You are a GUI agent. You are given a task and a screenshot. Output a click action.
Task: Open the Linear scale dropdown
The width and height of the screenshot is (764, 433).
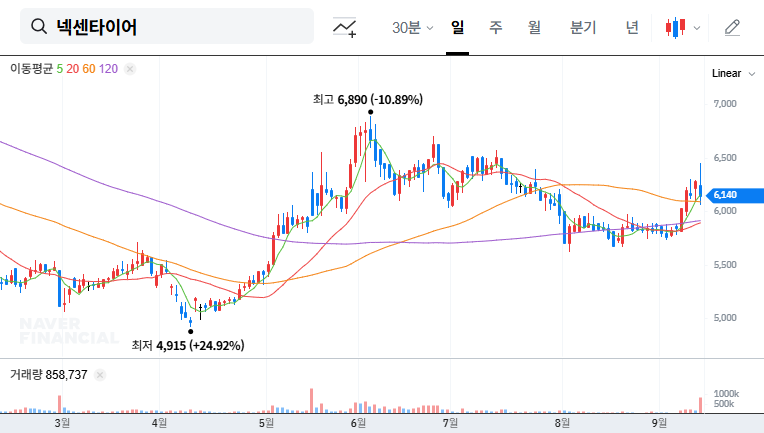coord(733,74)
